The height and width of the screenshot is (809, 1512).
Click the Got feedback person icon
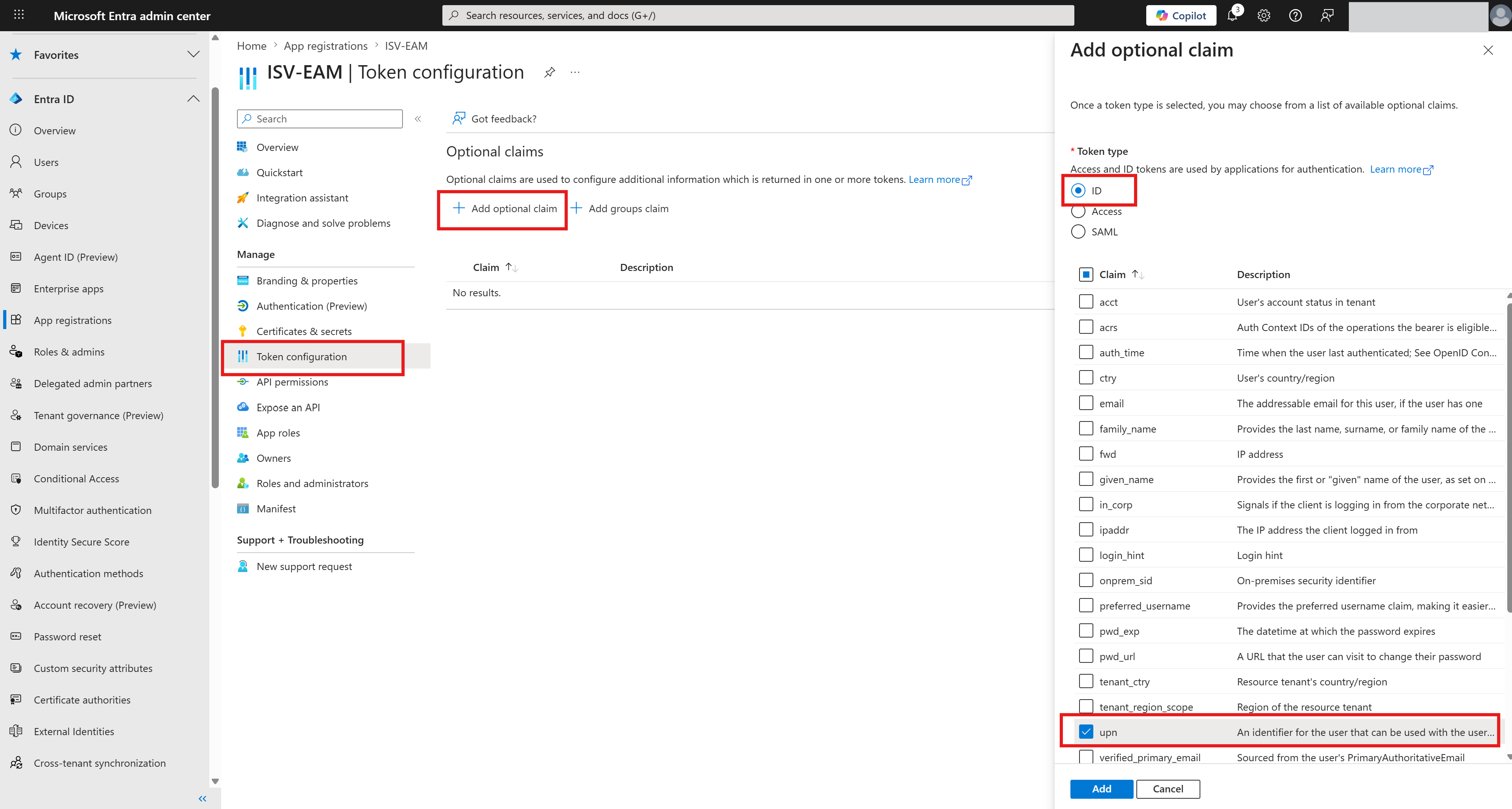tap(459, 119)
